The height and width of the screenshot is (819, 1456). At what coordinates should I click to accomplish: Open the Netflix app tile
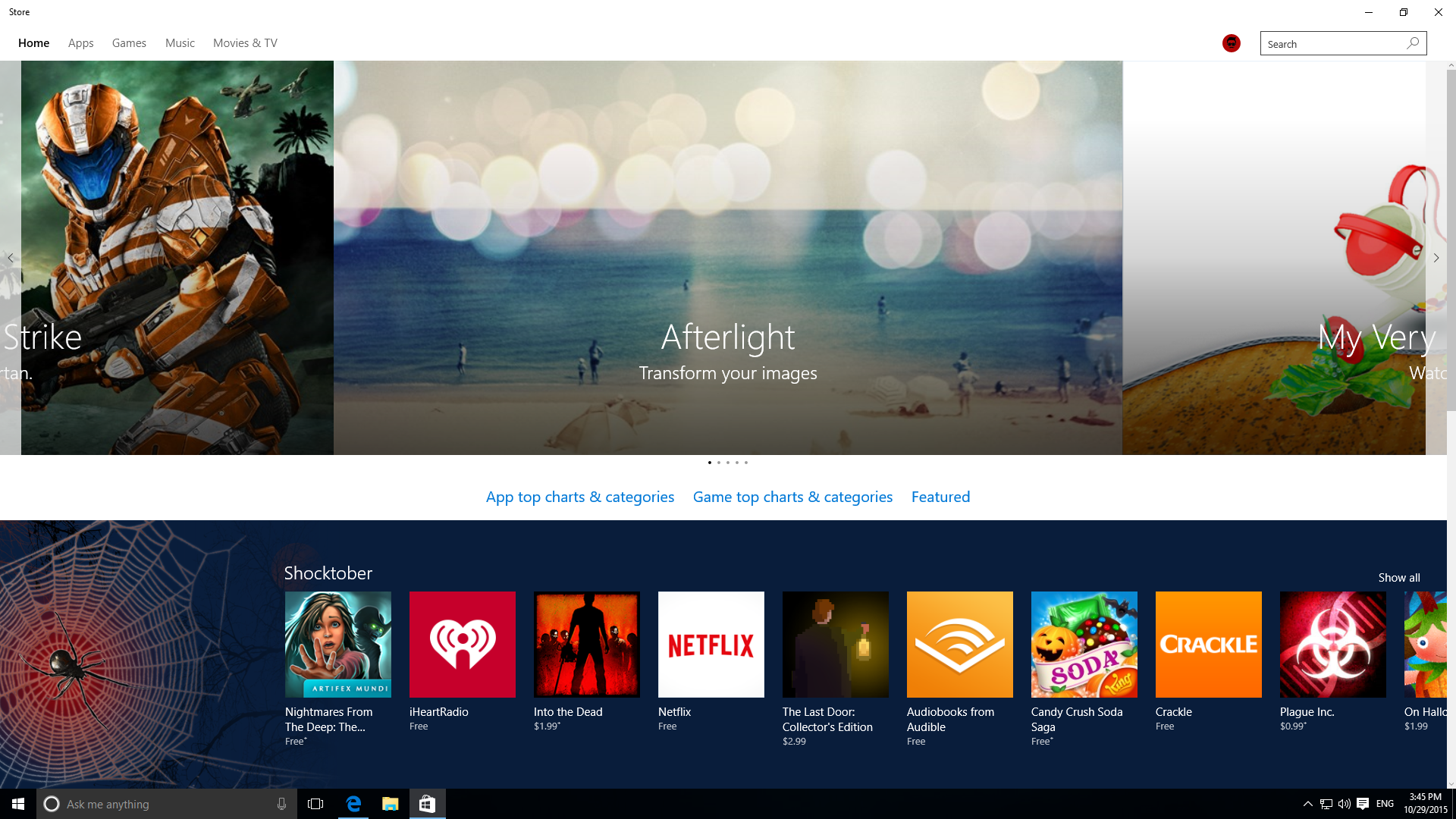(711, 645)
